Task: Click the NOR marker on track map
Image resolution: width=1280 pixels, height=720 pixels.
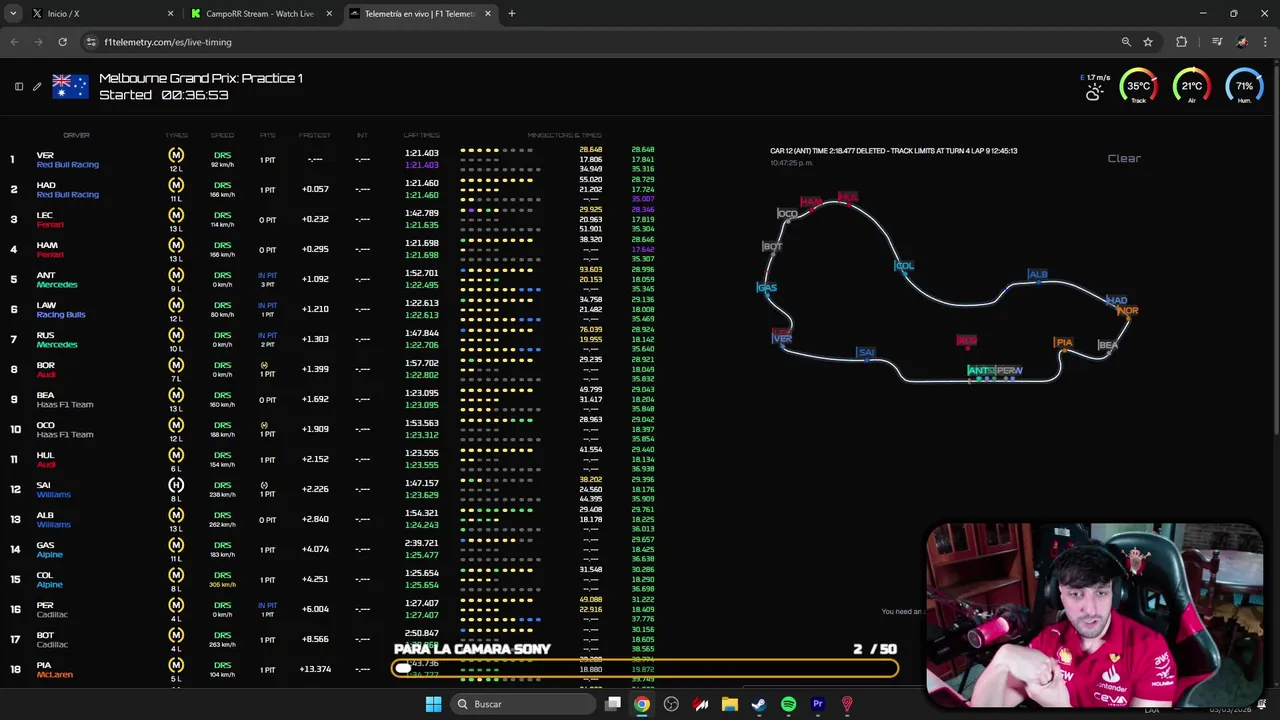Action: [x=1128, y=311]
